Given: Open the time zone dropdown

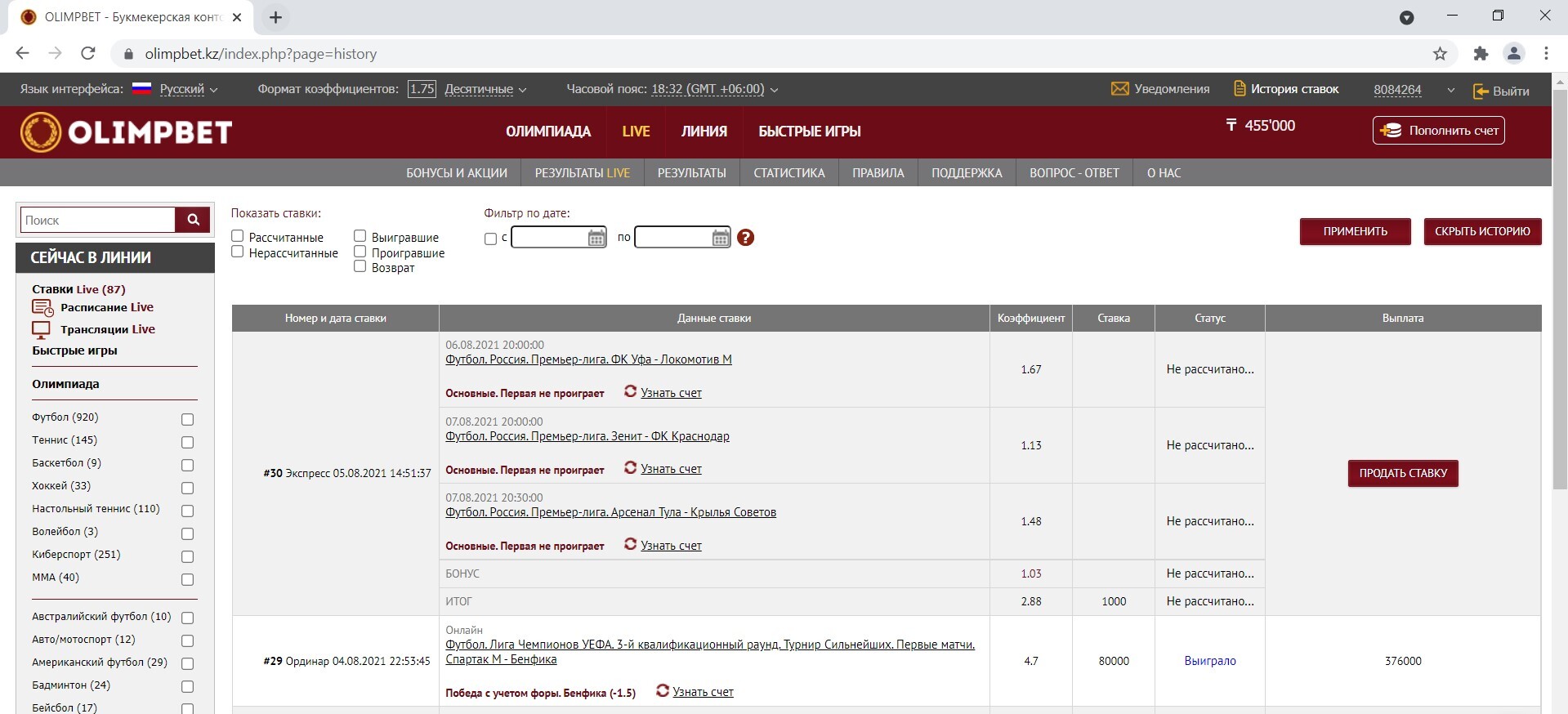Looking at the screenshot, I should click(x=714, y=89).
